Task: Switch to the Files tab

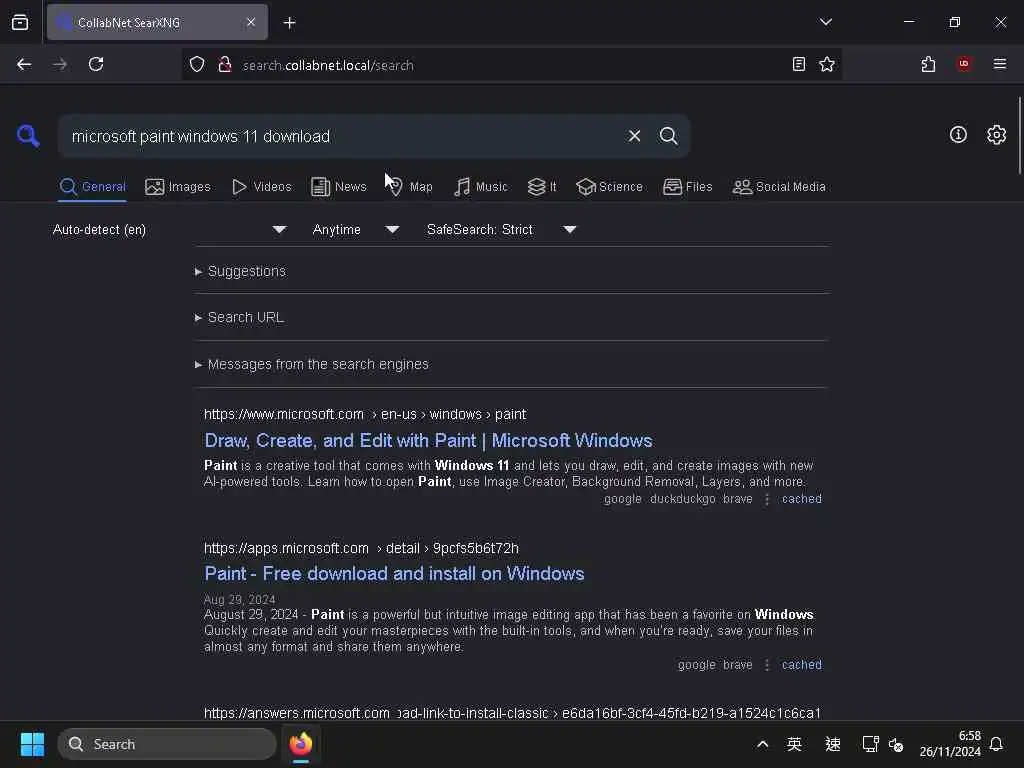Action: 687,187
